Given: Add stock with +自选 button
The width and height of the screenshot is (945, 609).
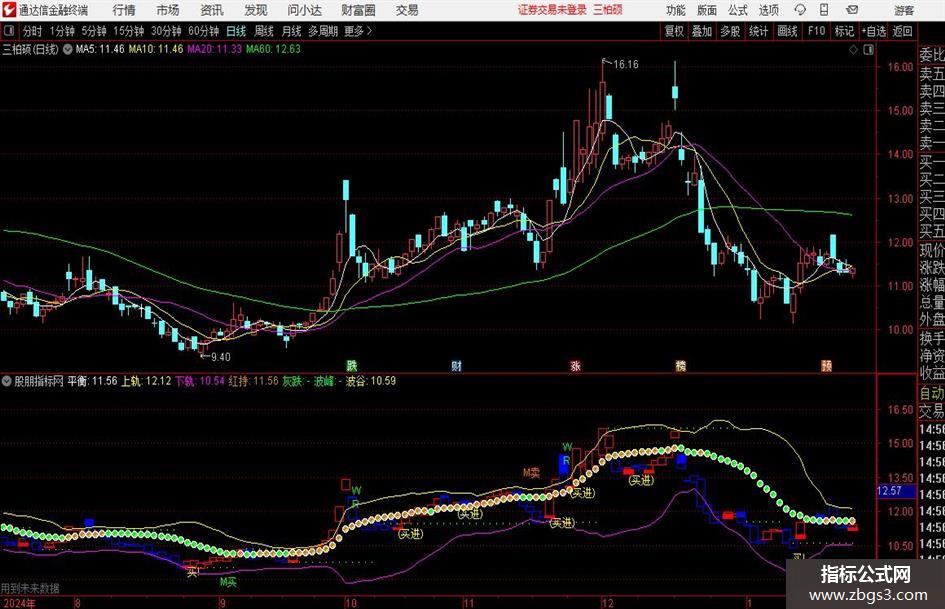Looking at the screenshot, I should (x=874, y=31).
